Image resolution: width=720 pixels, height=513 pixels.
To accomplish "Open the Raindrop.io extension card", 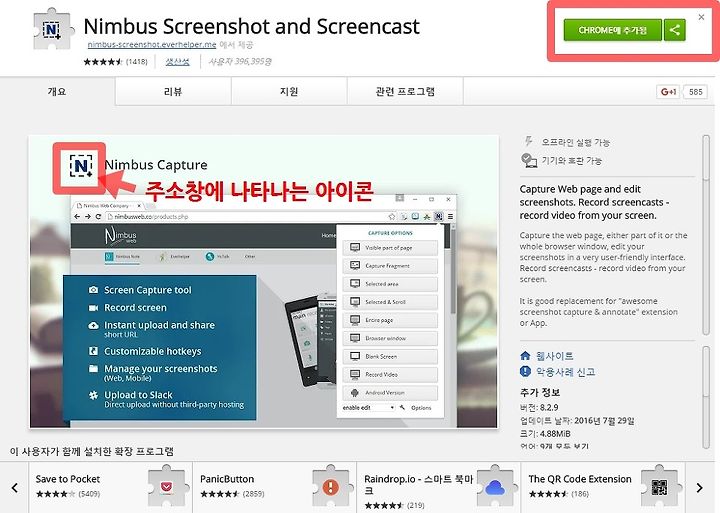I will 439,488.
